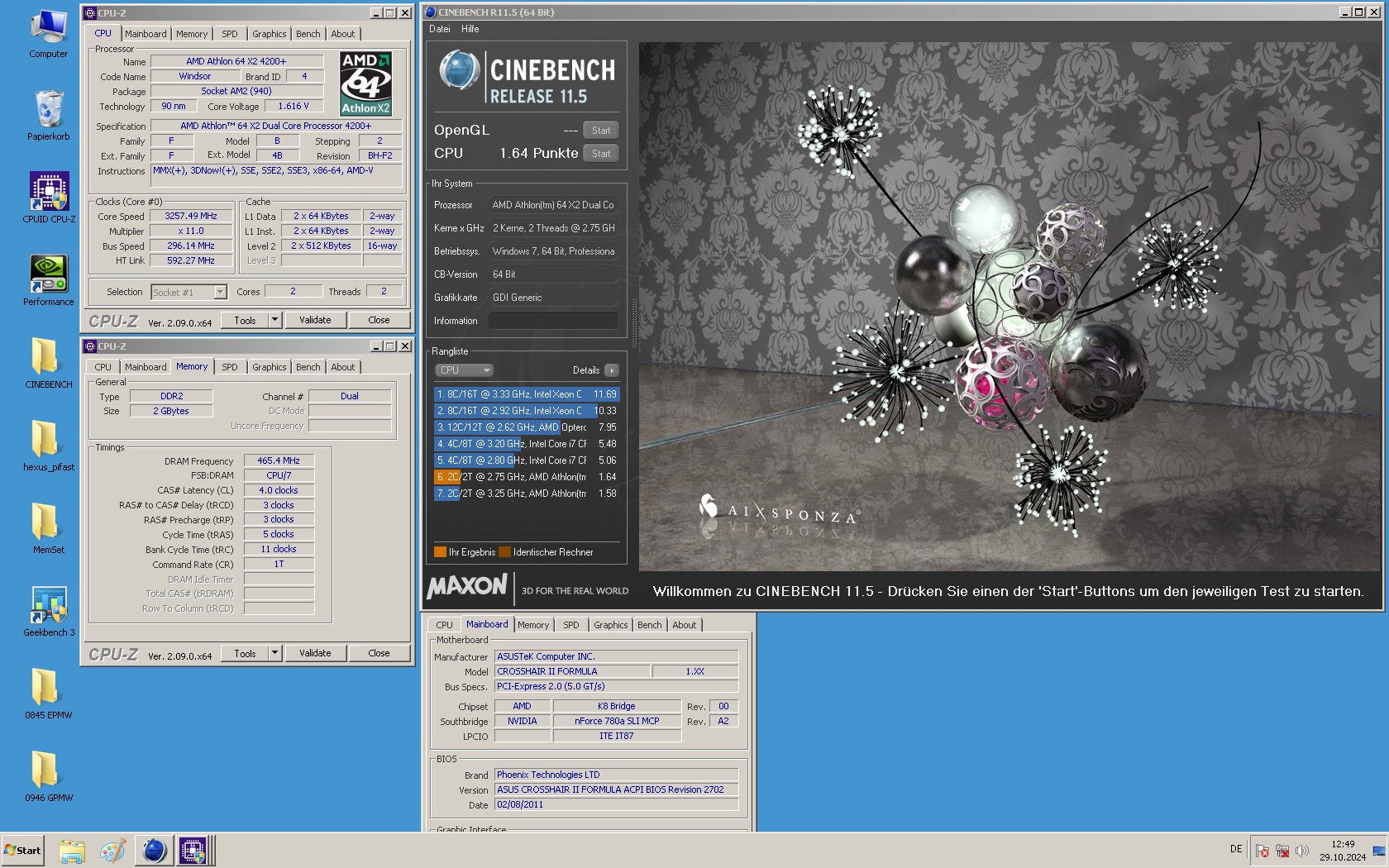
Task: Click the Windows Explorer taskbar icon
Action: [72, 851]
